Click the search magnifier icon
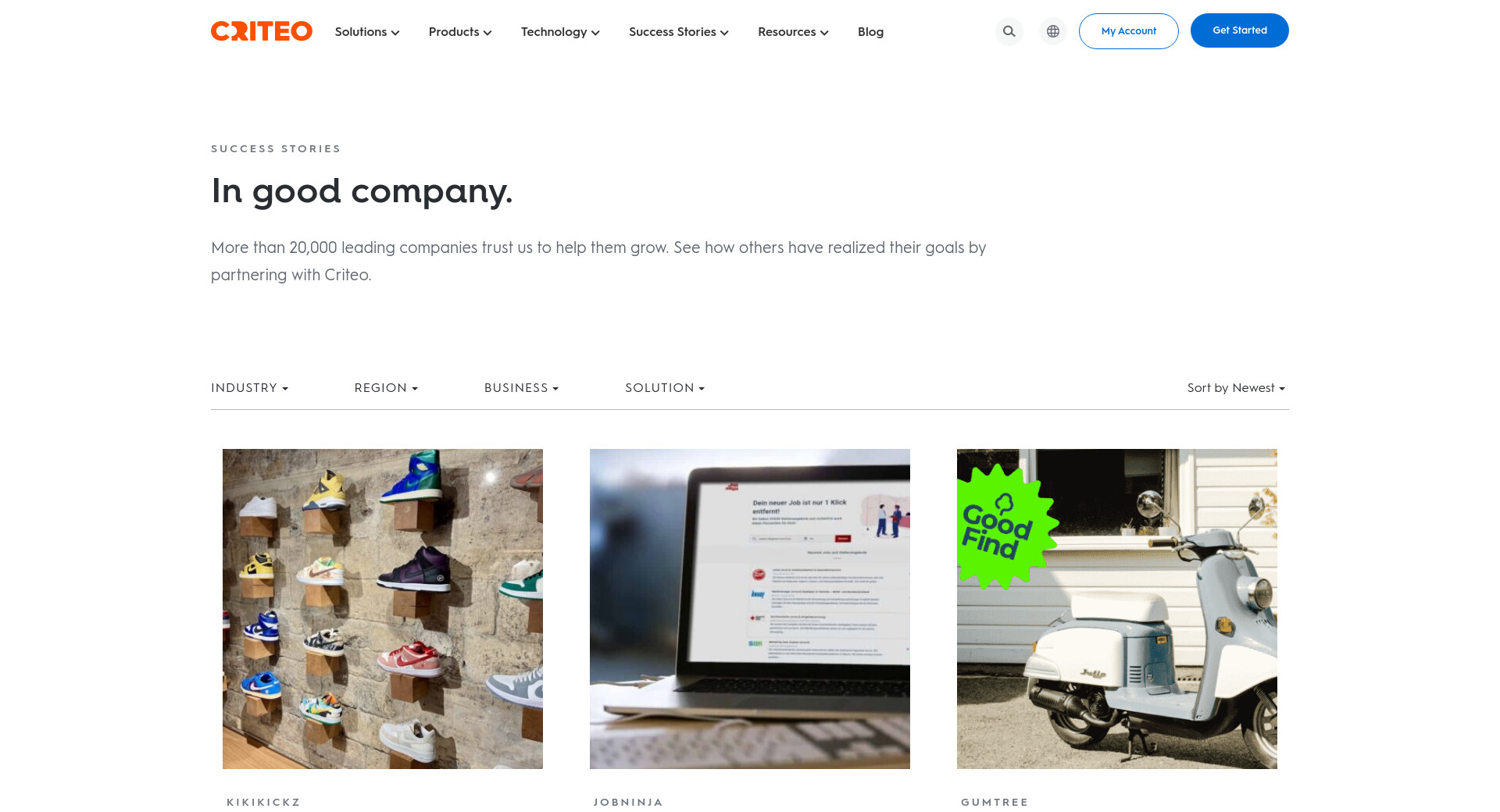This screenshot has height=812, width=1500. tap(1009, 31)
